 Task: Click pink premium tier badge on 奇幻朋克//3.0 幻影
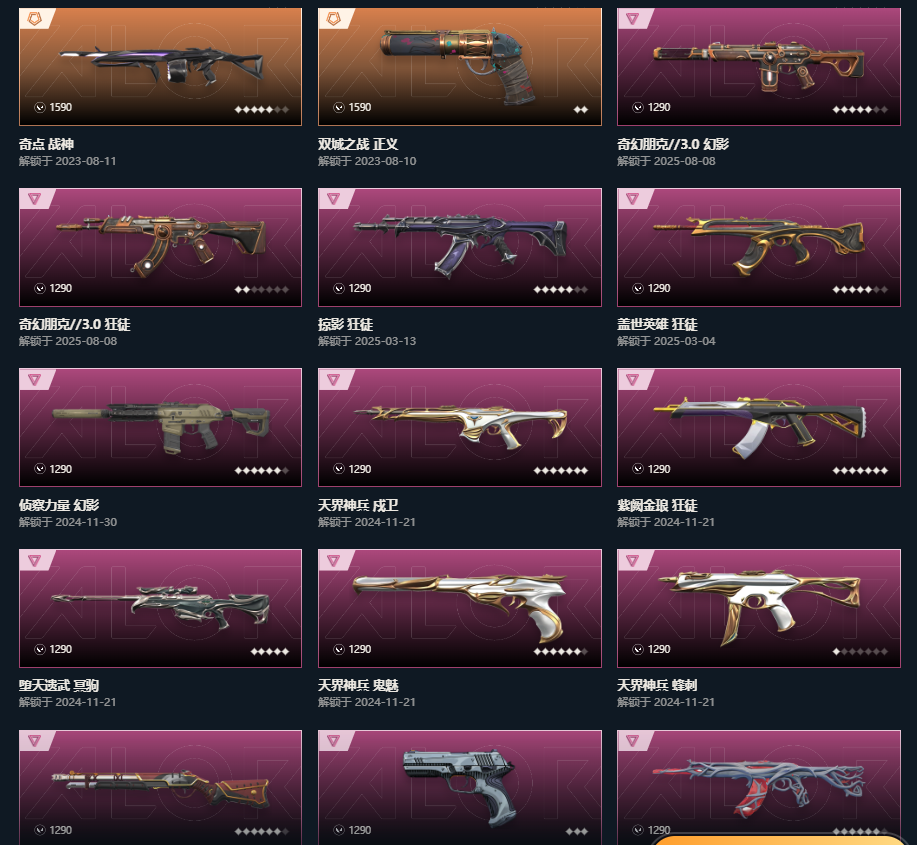[632, 19]
